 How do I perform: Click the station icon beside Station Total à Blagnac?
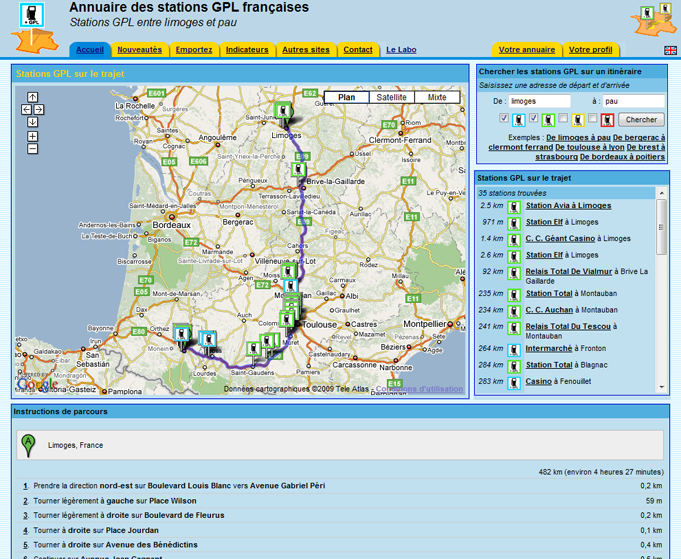514,367
